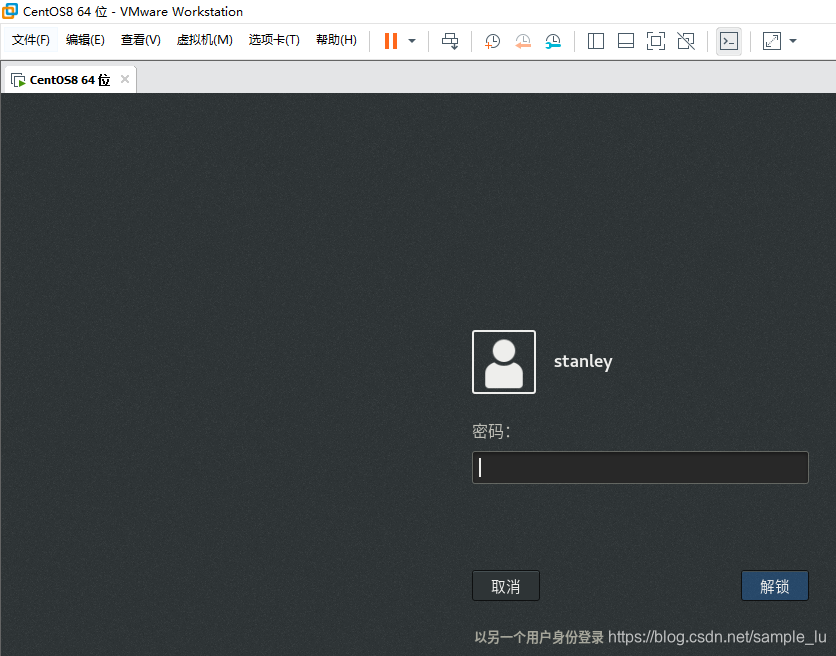
Task: Open the 查看(V) menu
Action: pyautogui.click(x=141, y=40)
